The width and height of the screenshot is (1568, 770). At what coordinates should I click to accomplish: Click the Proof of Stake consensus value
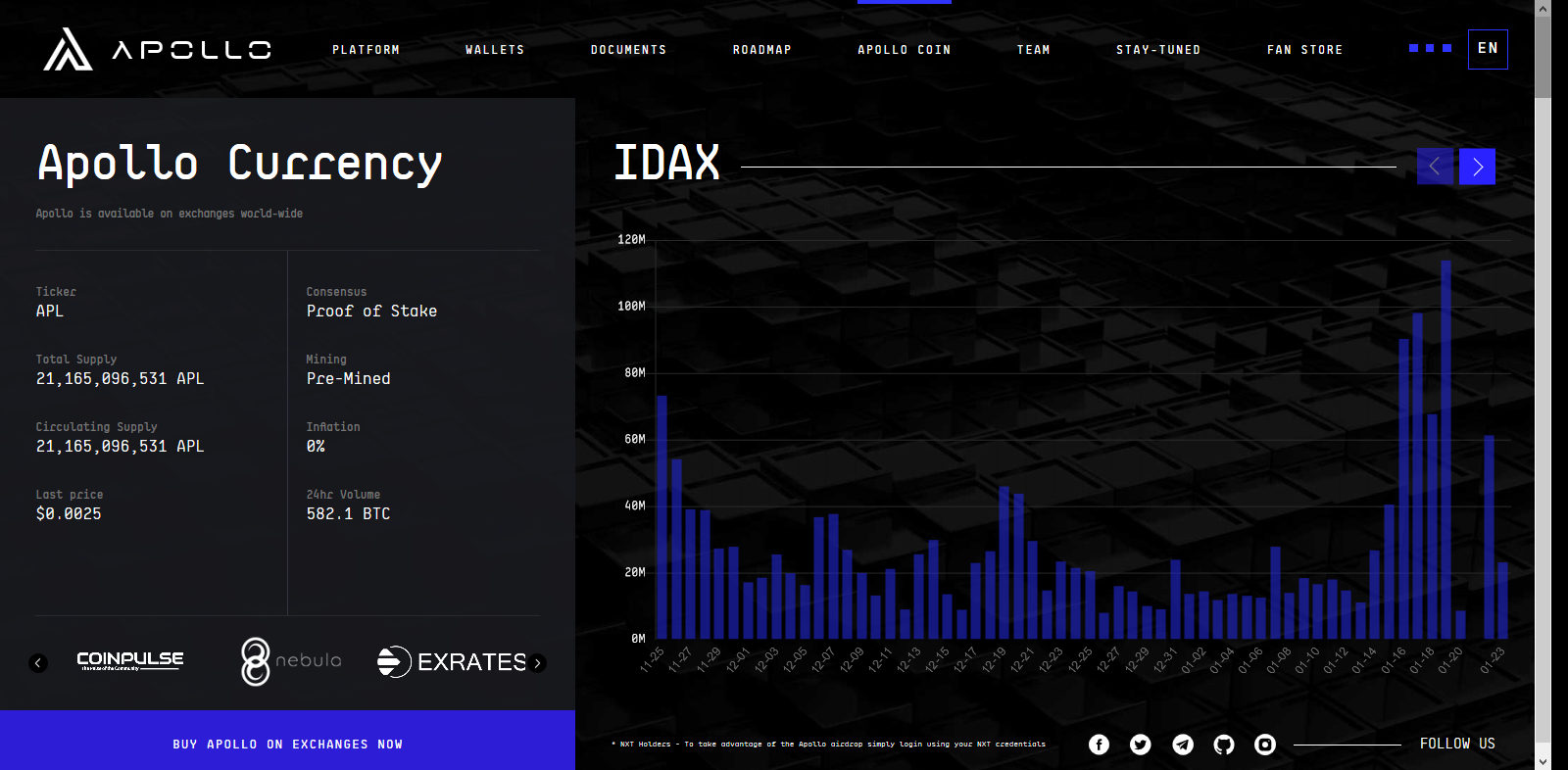[371, 311]
